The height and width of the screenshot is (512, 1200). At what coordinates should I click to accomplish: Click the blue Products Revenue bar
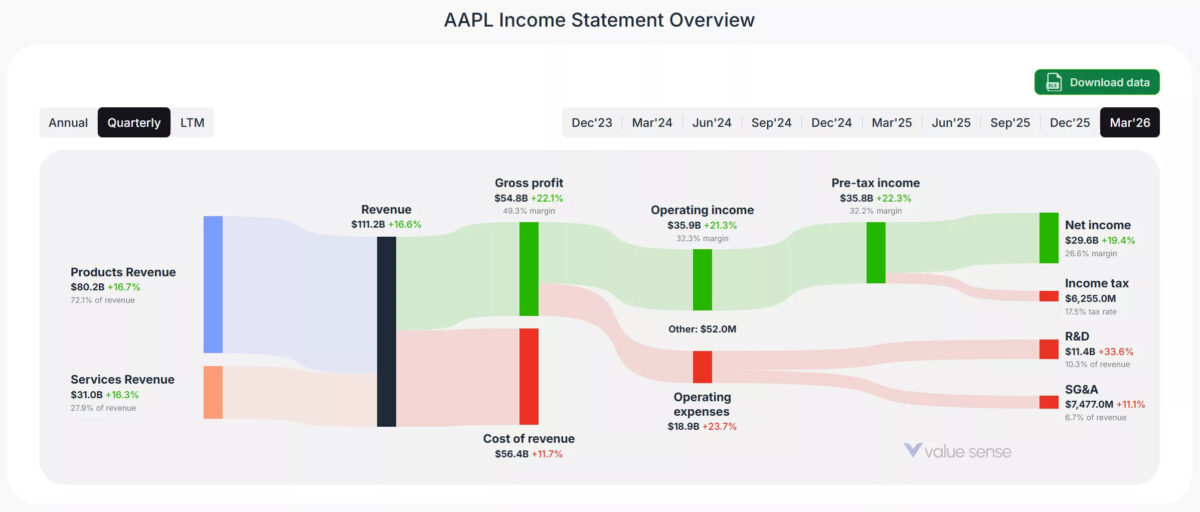point(213,284)
